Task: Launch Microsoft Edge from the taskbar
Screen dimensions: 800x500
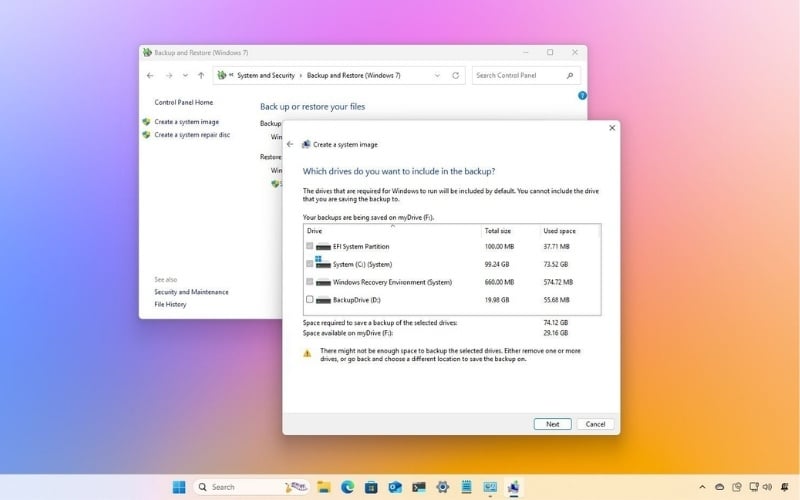Action: tap(347, 487)
